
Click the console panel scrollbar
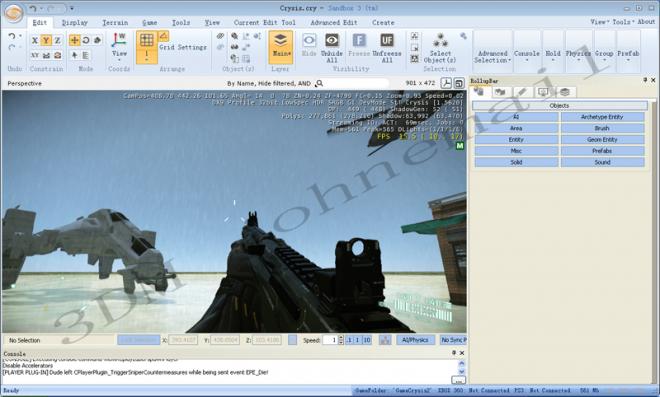coord(461,367)
